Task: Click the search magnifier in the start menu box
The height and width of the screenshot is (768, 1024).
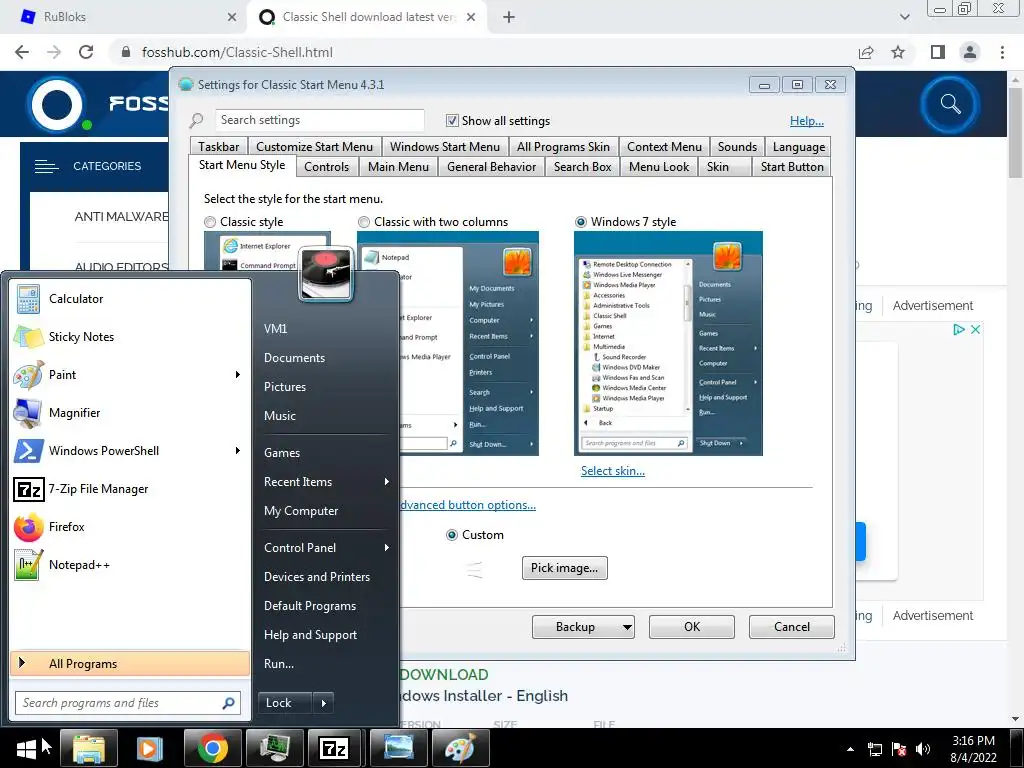Action: point(228,703)
